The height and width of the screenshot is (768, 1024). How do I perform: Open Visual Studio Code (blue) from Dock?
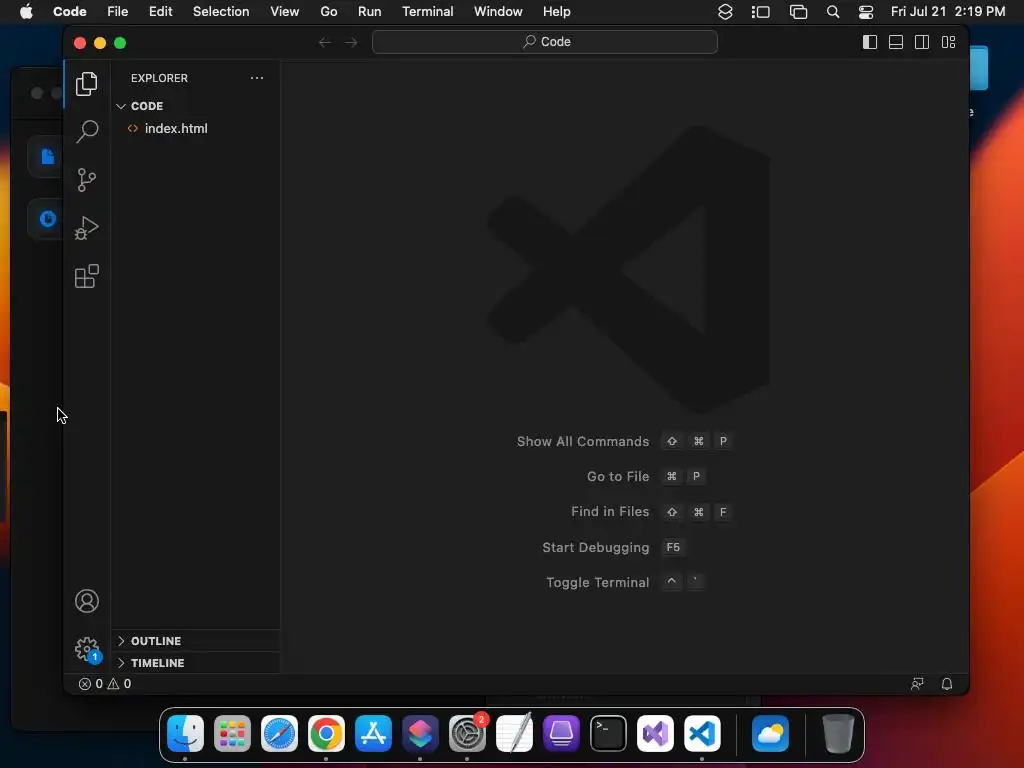coord(703,733)
